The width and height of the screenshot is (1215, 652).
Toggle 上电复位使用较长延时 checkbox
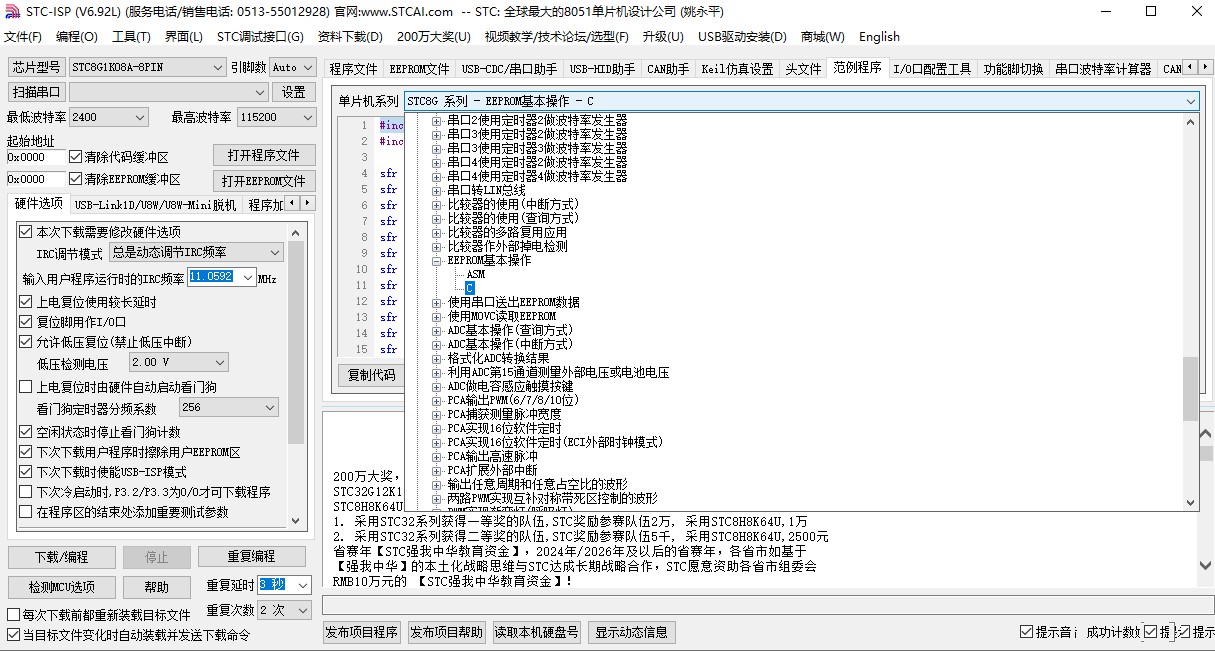click(26, 302)
